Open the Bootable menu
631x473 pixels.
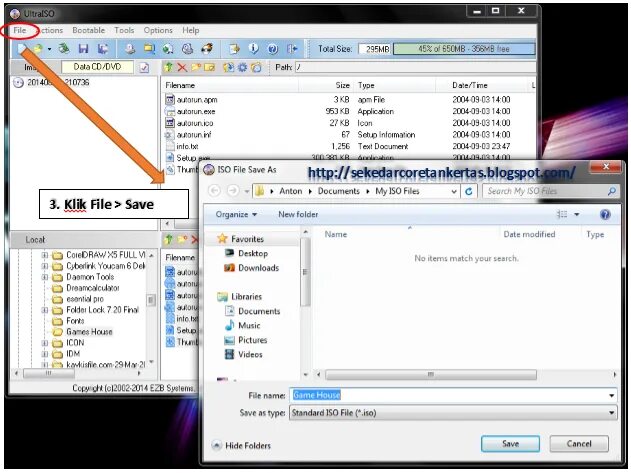(89, 30)
